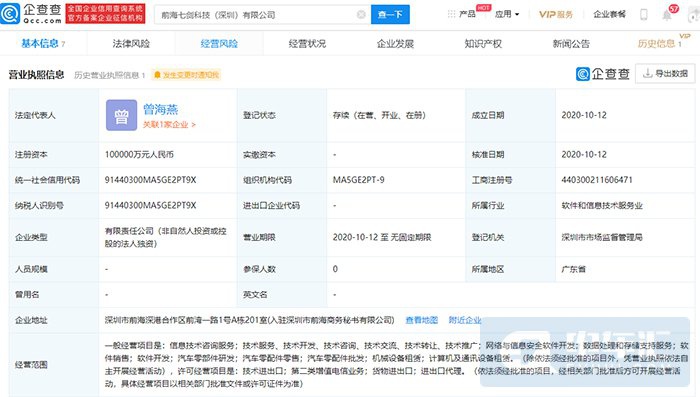Click the company name search input field
Viewport: 700px width, 397px height.
(258, 15)
